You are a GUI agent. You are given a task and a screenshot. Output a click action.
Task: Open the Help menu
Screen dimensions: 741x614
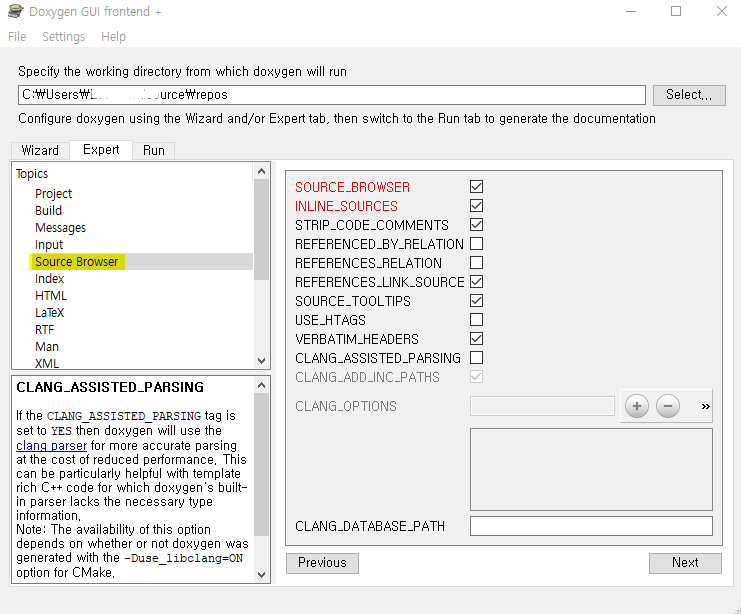click(x=113, y=36)
